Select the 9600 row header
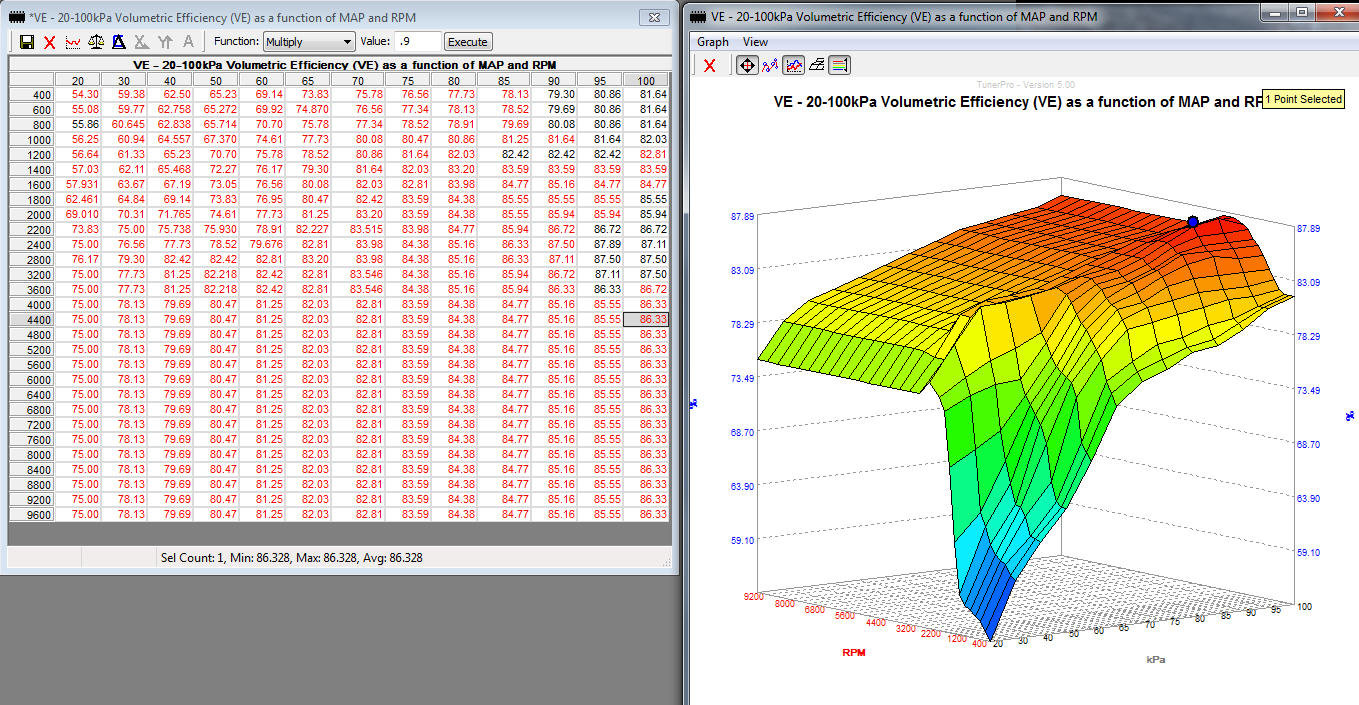 point(32,514)
